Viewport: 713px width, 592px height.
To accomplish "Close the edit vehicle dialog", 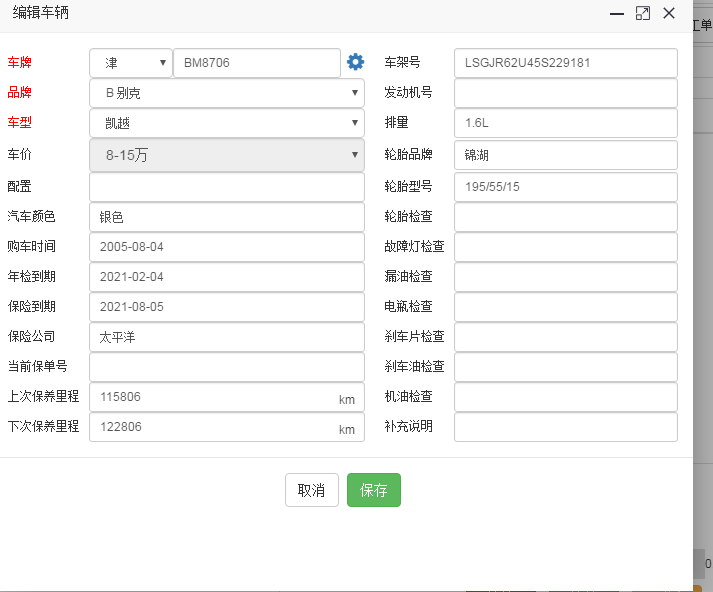I will point(669,13).
